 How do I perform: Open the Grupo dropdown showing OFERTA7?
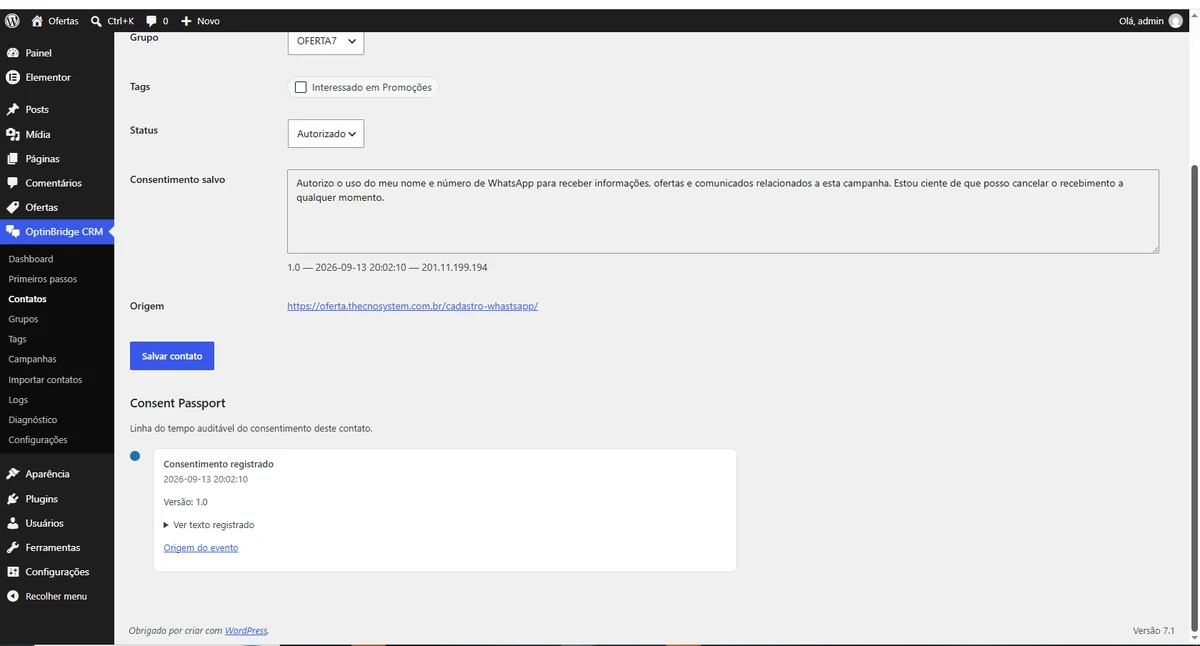(326, 41)
